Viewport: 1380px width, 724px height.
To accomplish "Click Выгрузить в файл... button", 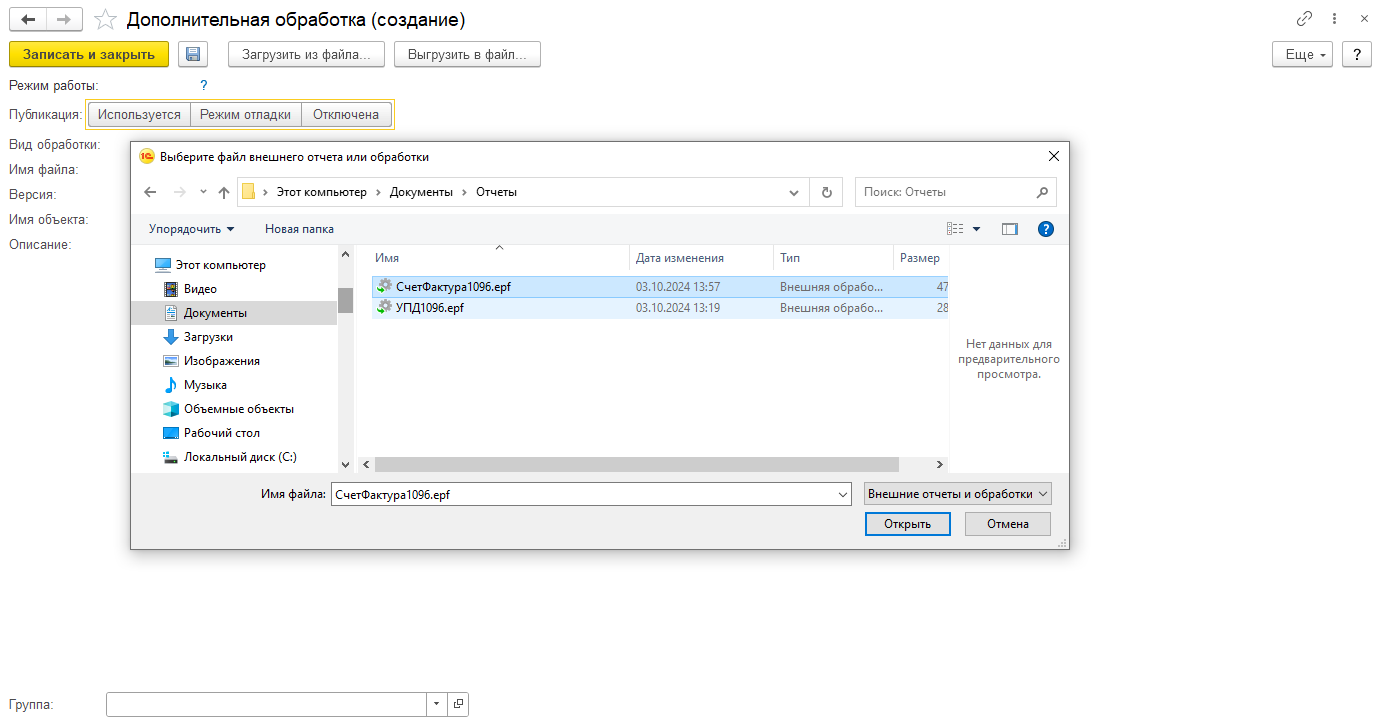I will click(468, 55).
